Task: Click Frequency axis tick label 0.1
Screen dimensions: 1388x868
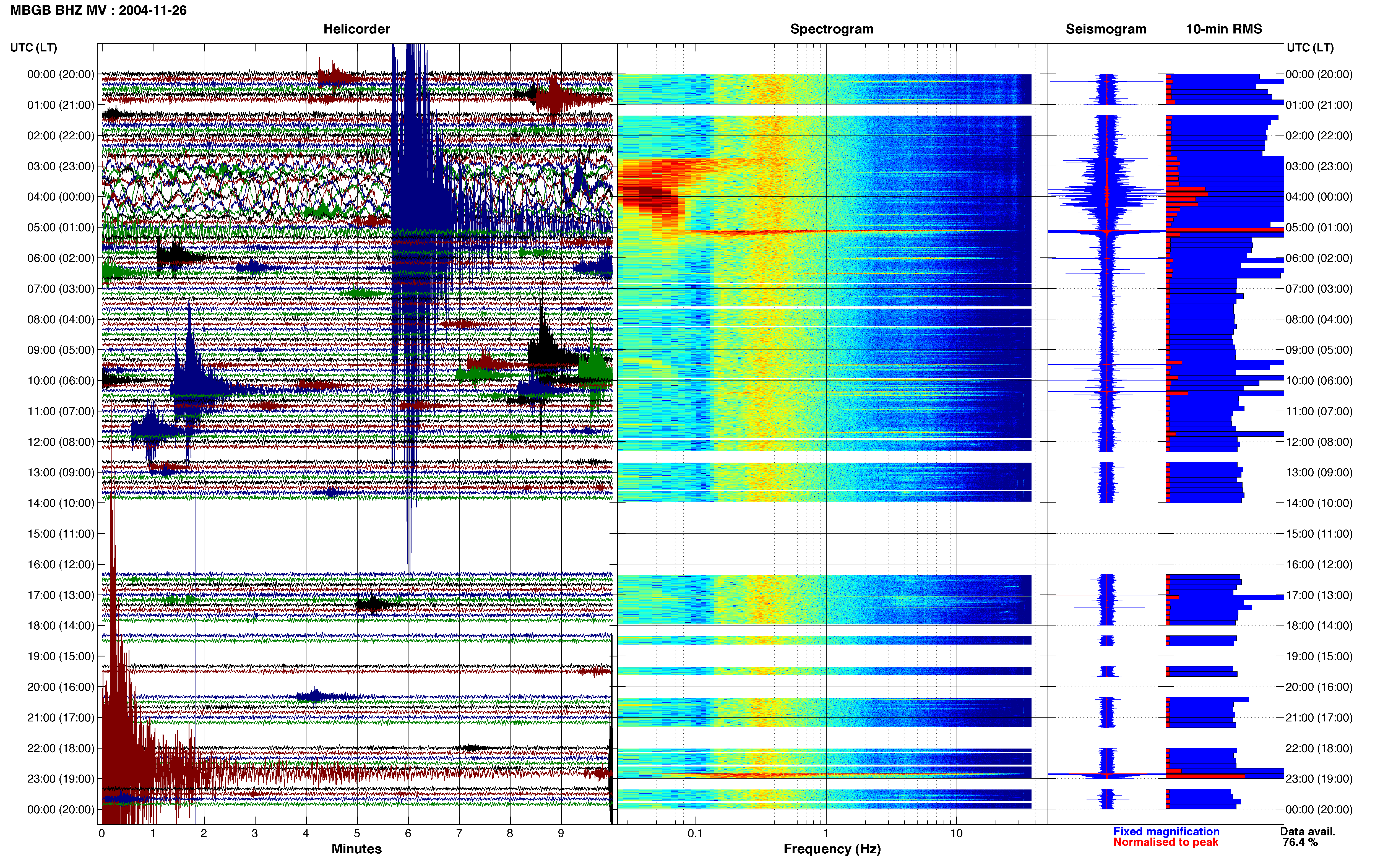Action: point(695,833)
